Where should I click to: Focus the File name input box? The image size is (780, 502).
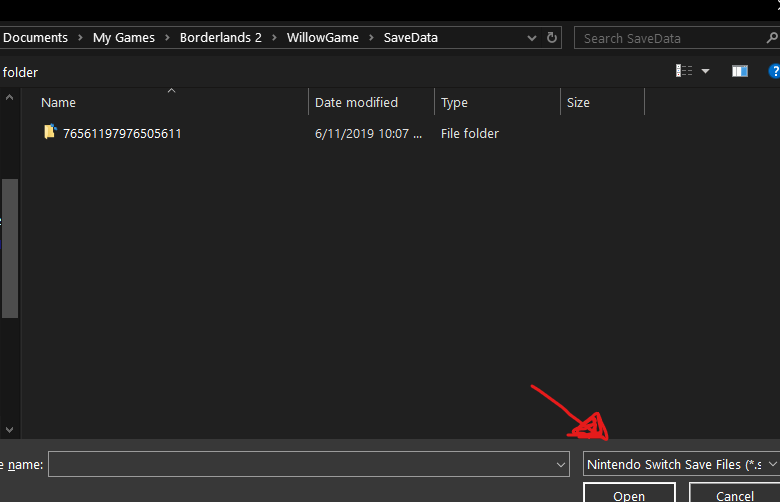tap(309, 464)
